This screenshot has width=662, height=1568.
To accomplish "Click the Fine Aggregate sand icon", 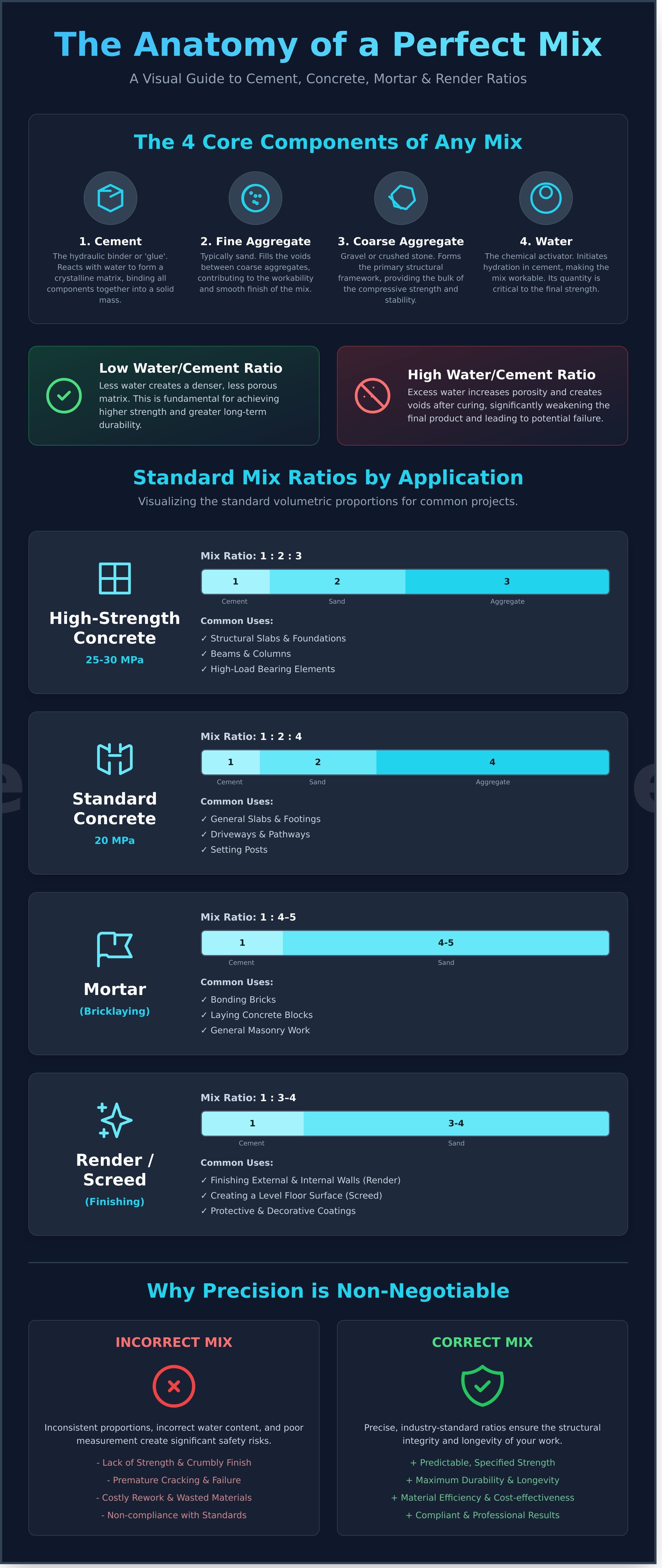I will (255, 198).
